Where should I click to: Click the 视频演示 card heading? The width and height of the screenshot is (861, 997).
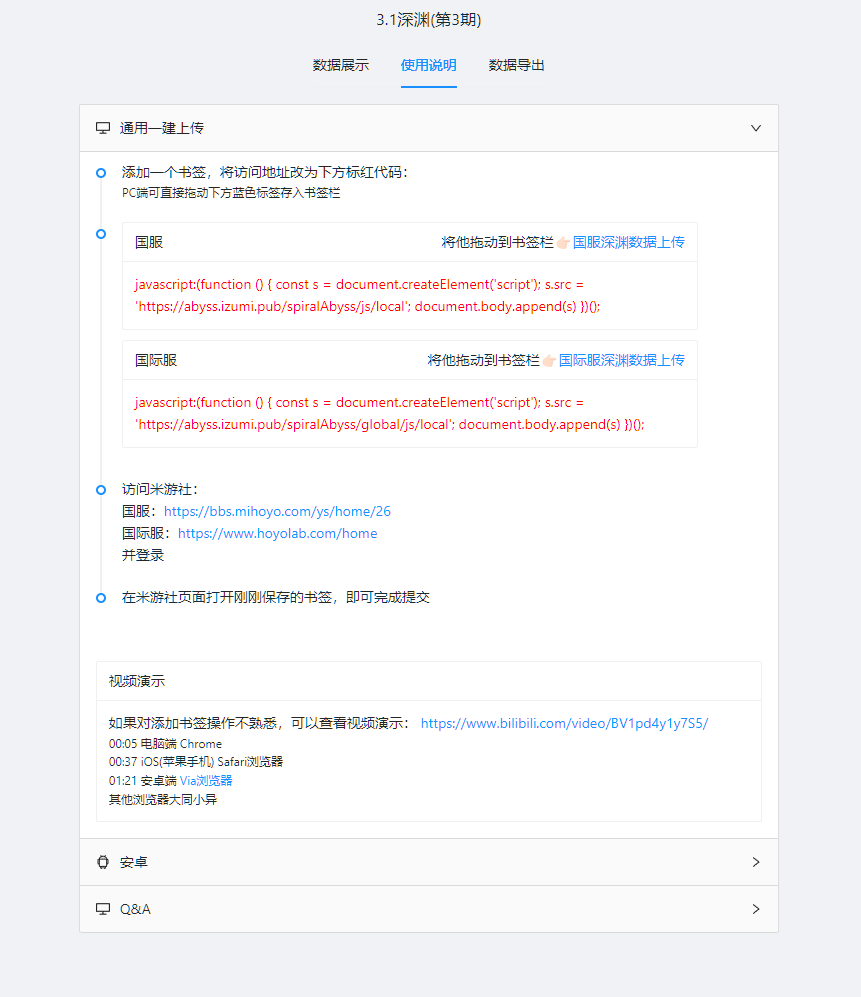(x=137, y=681)
